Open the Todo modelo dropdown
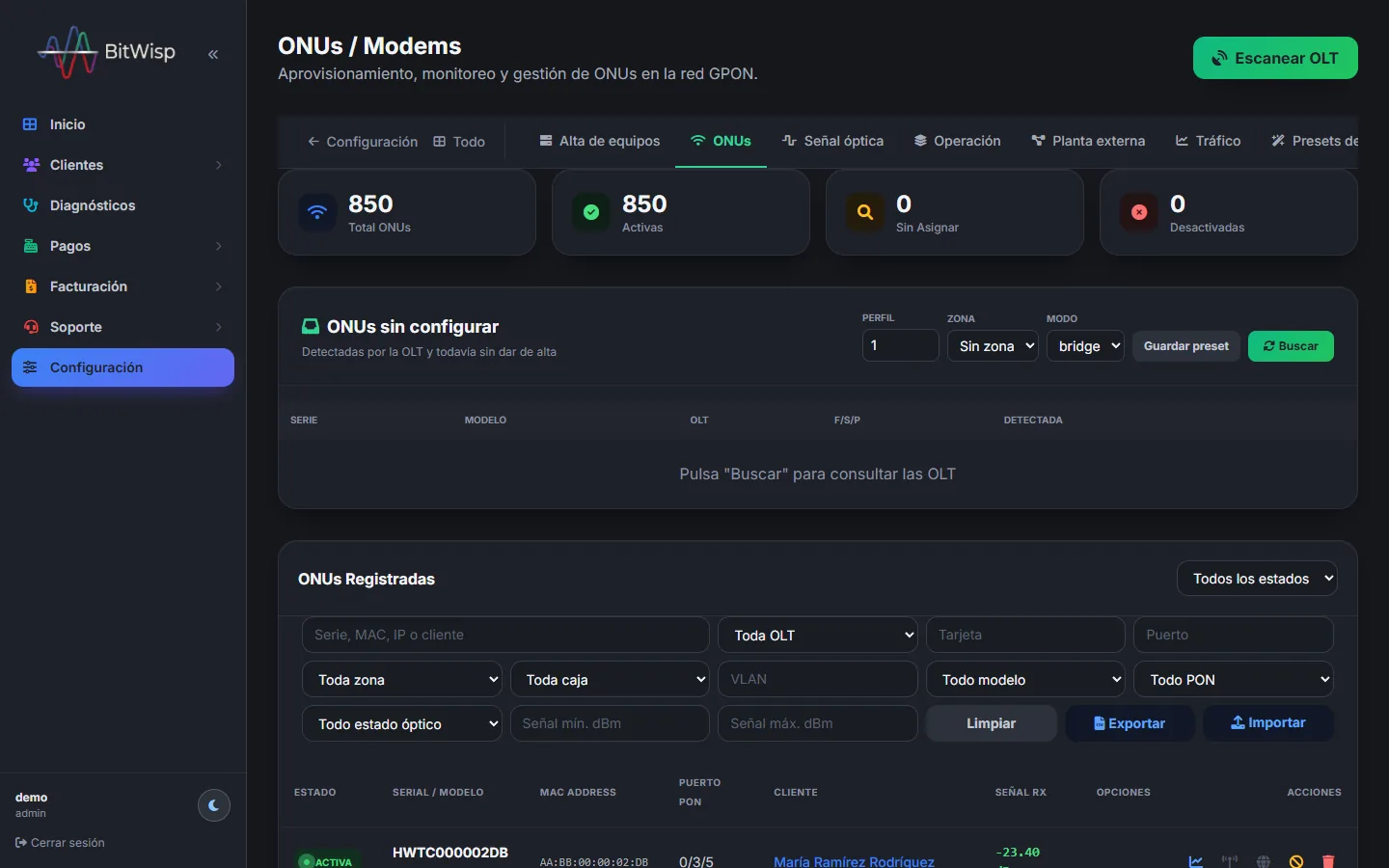 point(1025,679)
